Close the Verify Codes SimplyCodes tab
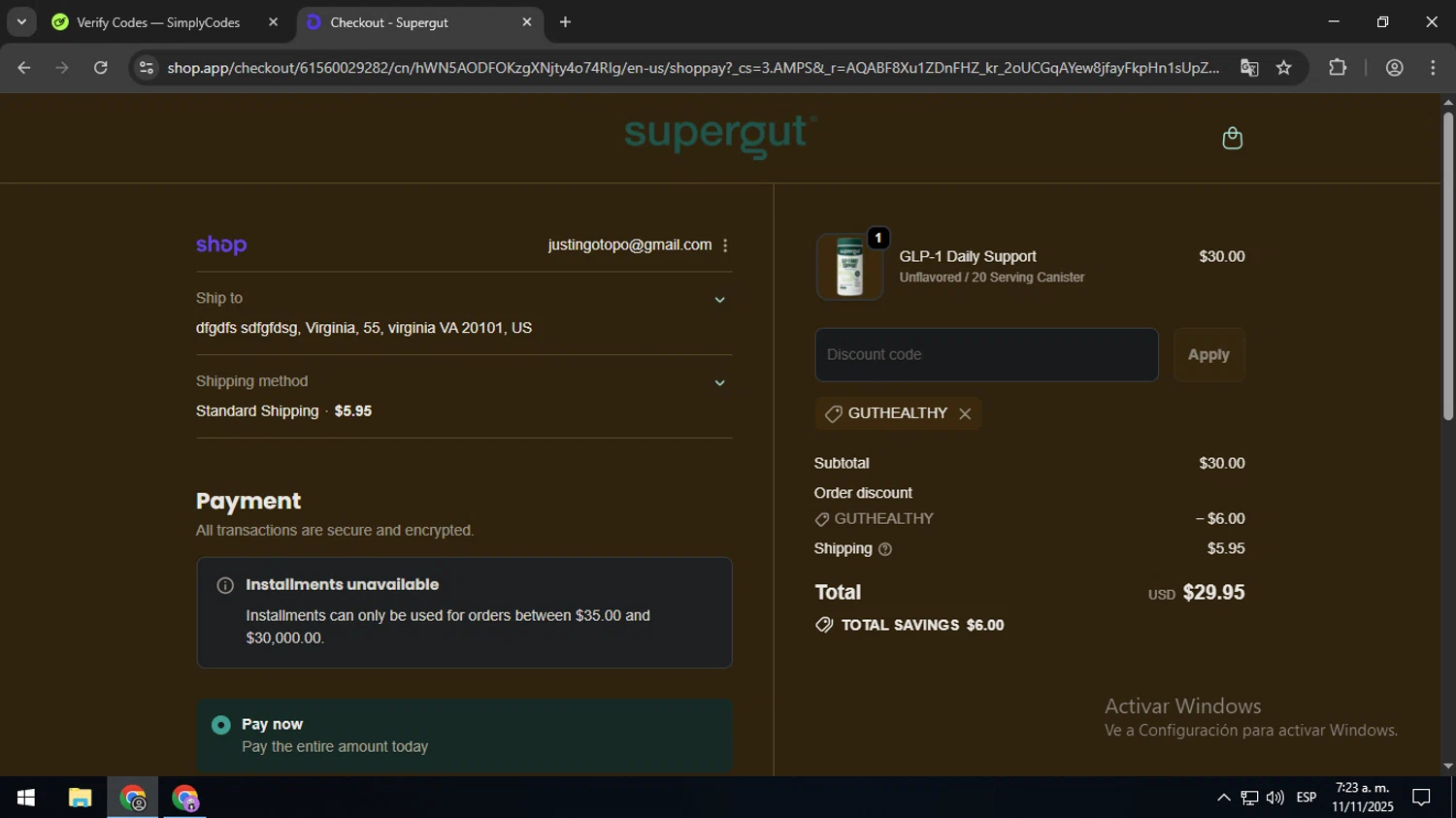Screen dimensions: 1456x818 [273, 22]
